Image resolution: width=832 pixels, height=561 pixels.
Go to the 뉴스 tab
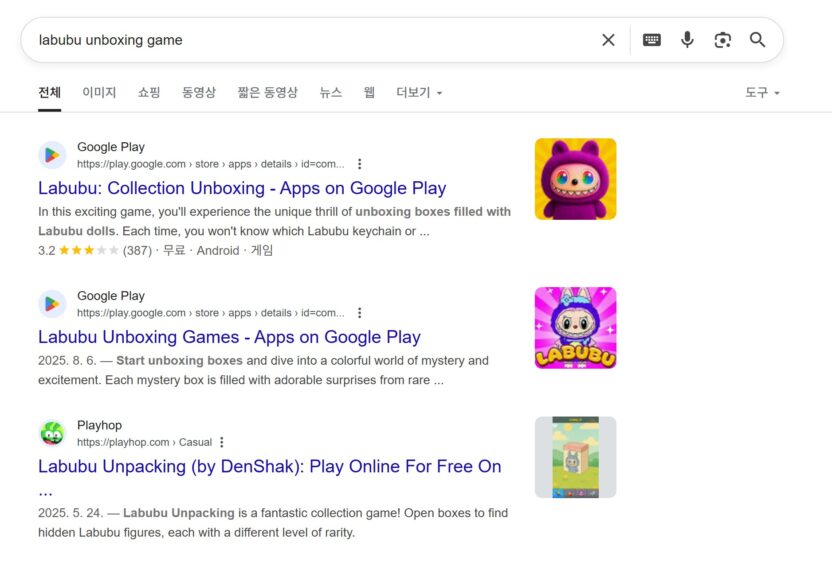coord(331,93)
